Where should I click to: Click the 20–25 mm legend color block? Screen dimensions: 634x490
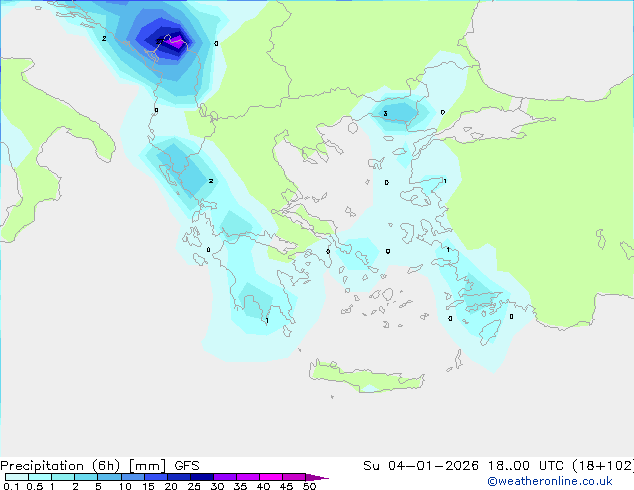click(179, 477)
